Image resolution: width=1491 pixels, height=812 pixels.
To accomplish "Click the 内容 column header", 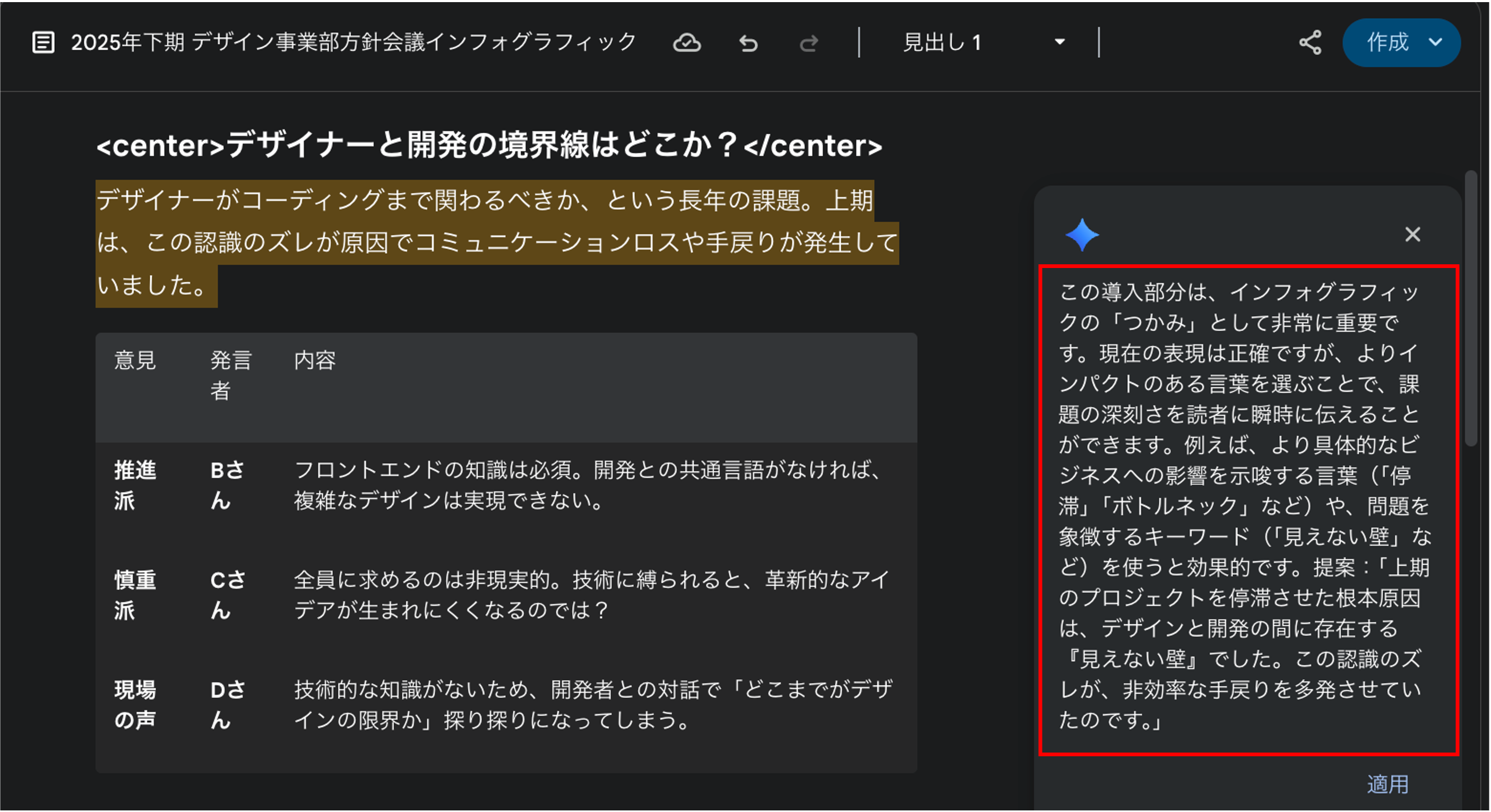I will pyautogui.click(x=315, y=360).
